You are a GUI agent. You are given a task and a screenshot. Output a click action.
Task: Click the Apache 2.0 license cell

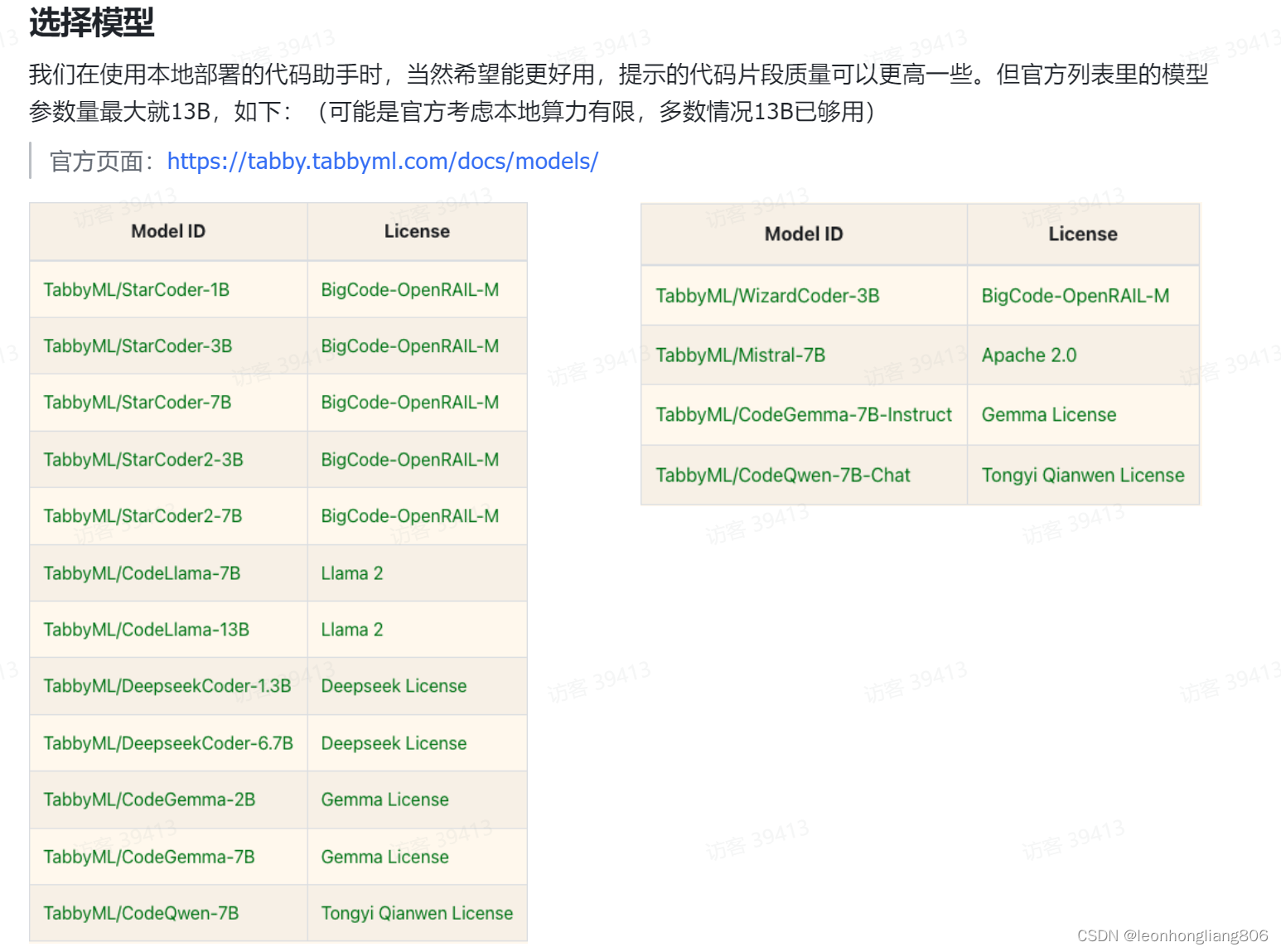(1029, 355)
